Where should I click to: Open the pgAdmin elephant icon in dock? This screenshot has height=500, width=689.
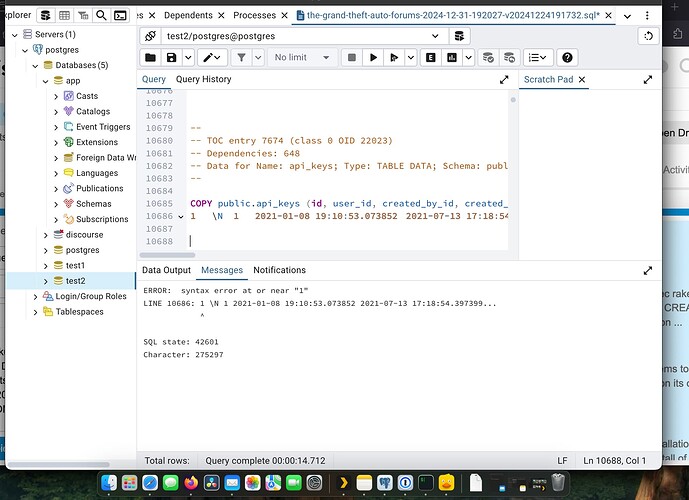click(x=385, y=483)
